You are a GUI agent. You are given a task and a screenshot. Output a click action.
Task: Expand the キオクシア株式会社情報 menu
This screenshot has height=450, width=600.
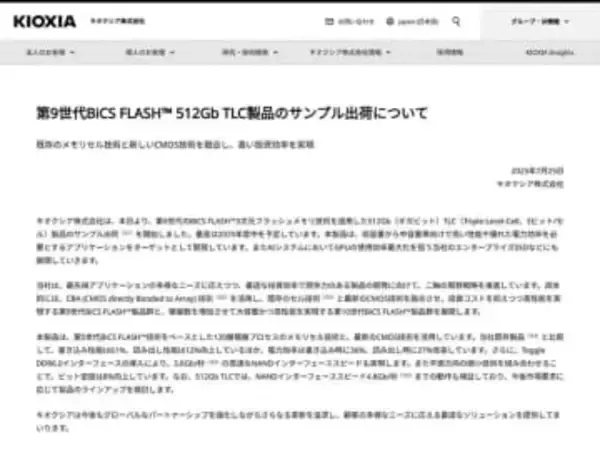350,52
